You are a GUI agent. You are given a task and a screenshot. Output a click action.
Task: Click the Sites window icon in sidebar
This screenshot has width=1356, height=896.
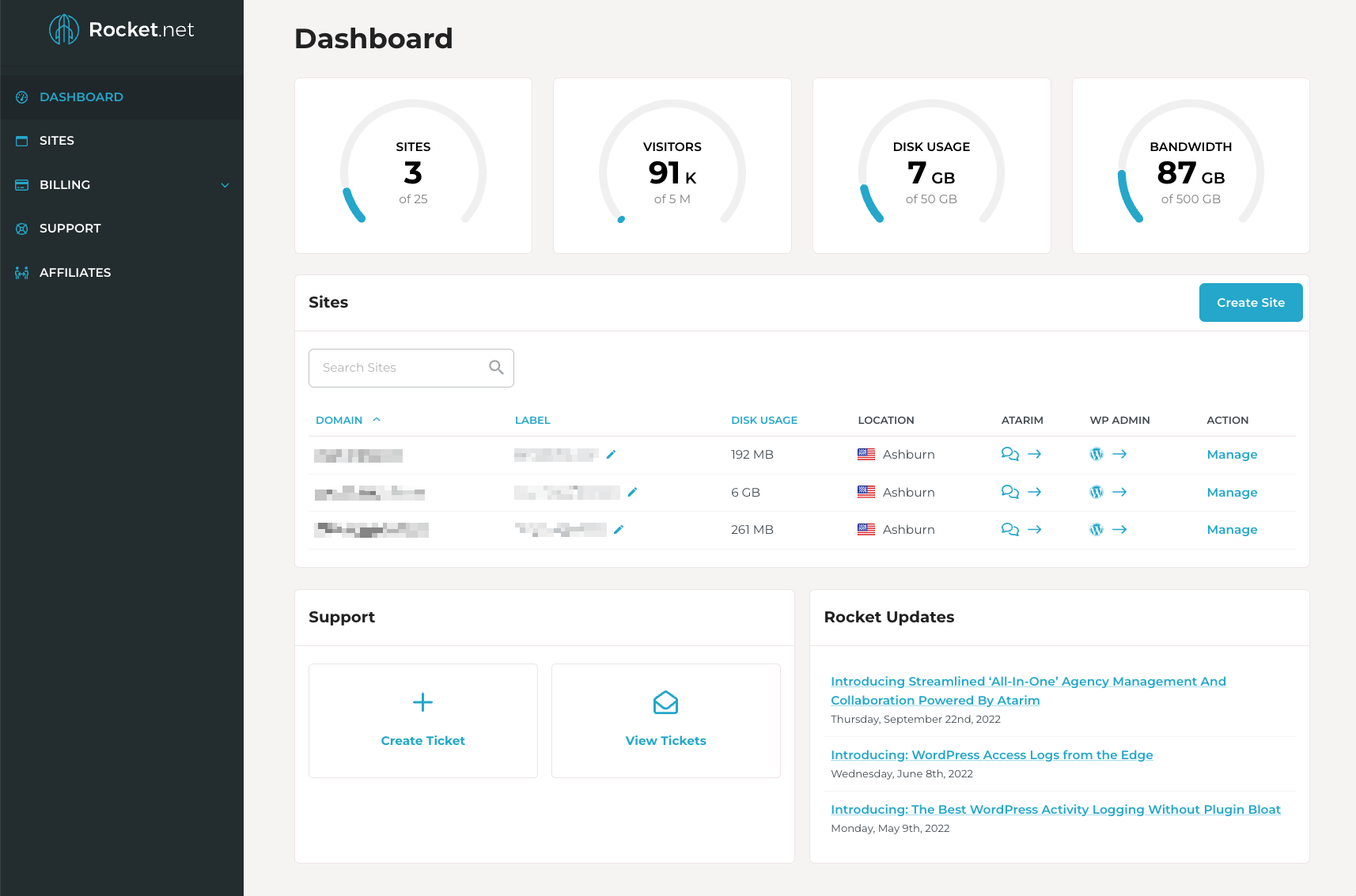pos(22,141)
